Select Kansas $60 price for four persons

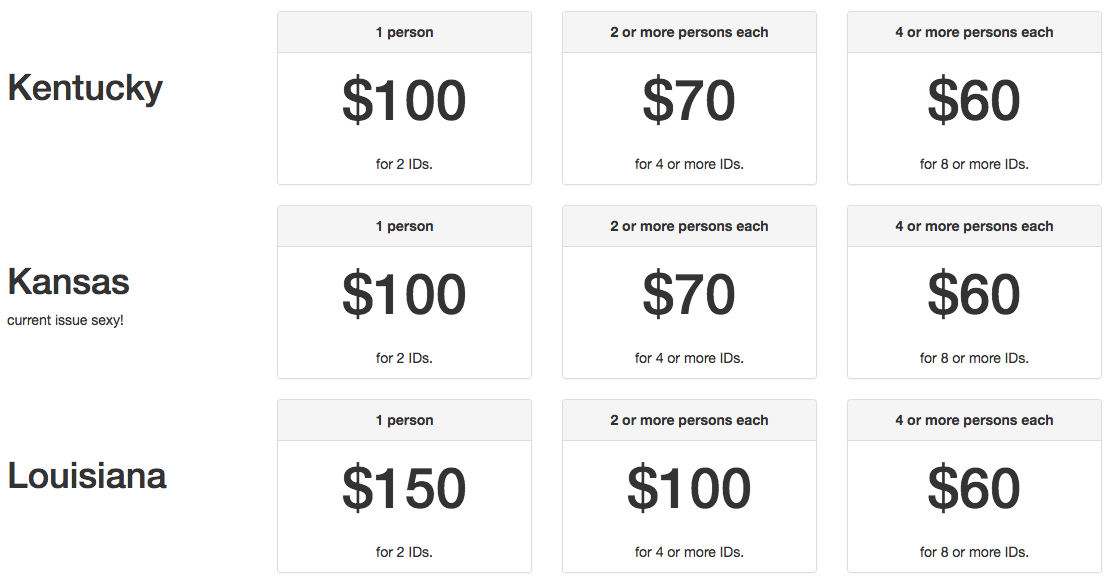974,294
